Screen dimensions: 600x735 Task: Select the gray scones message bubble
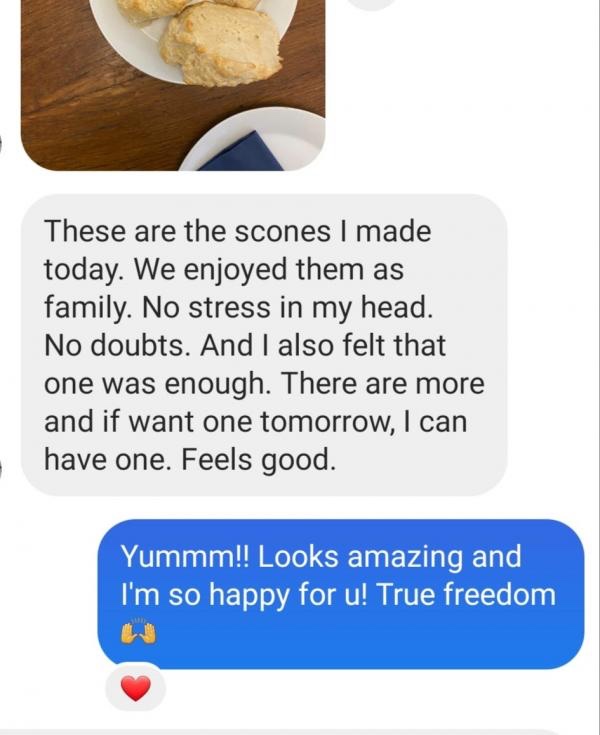pyautogui.click(x=264, y=345)
